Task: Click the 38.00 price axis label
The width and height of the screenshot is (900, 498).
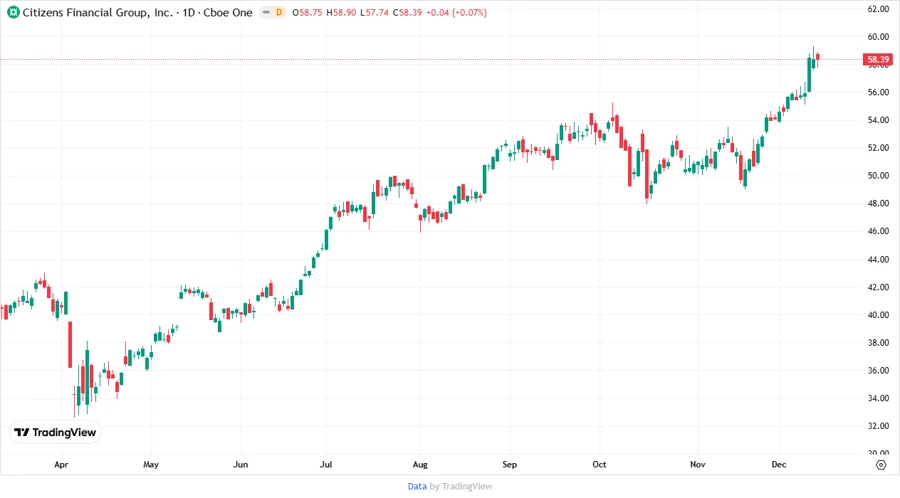Action: click(878, 343)
